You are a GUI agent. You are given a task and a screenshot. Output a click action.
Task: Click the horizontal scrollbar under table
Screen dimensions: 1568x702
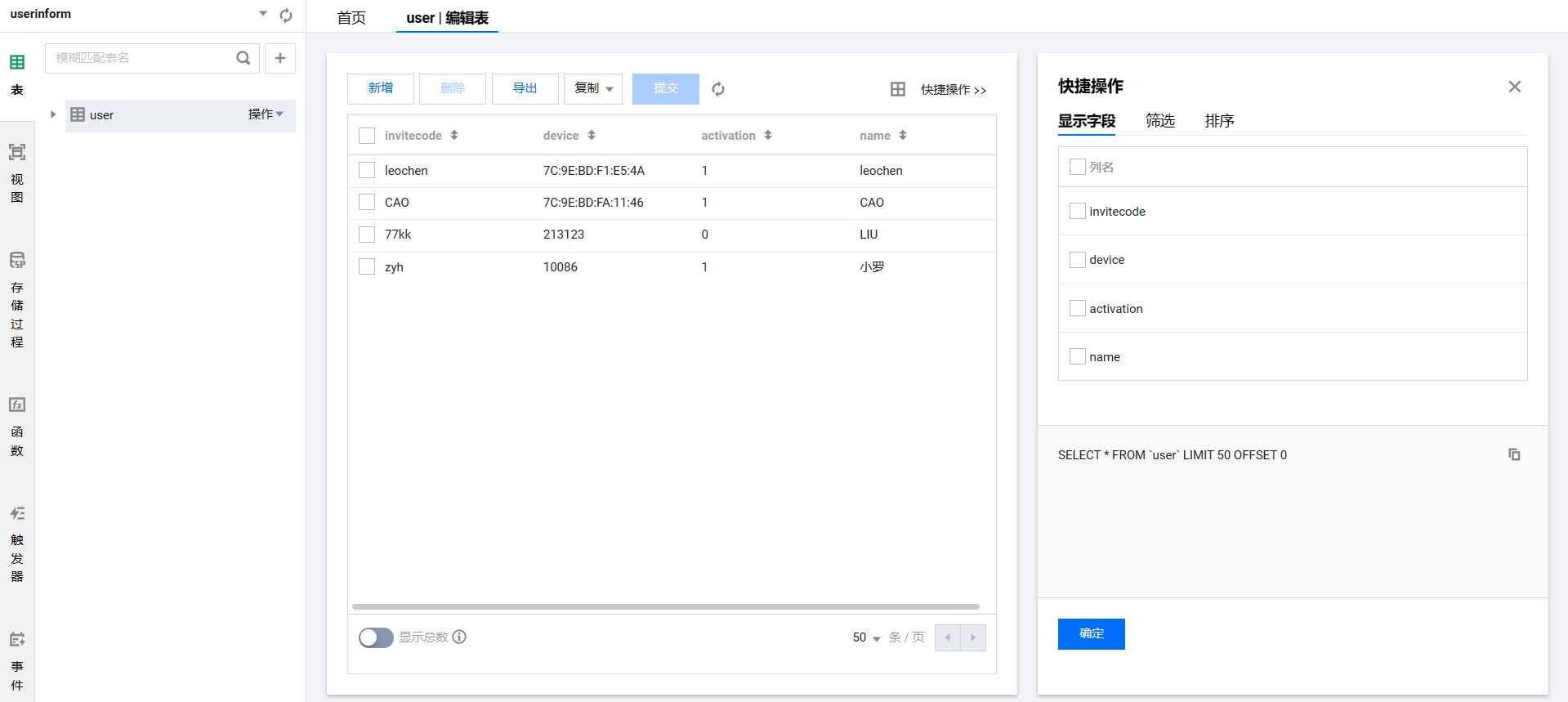coord(666,607)
